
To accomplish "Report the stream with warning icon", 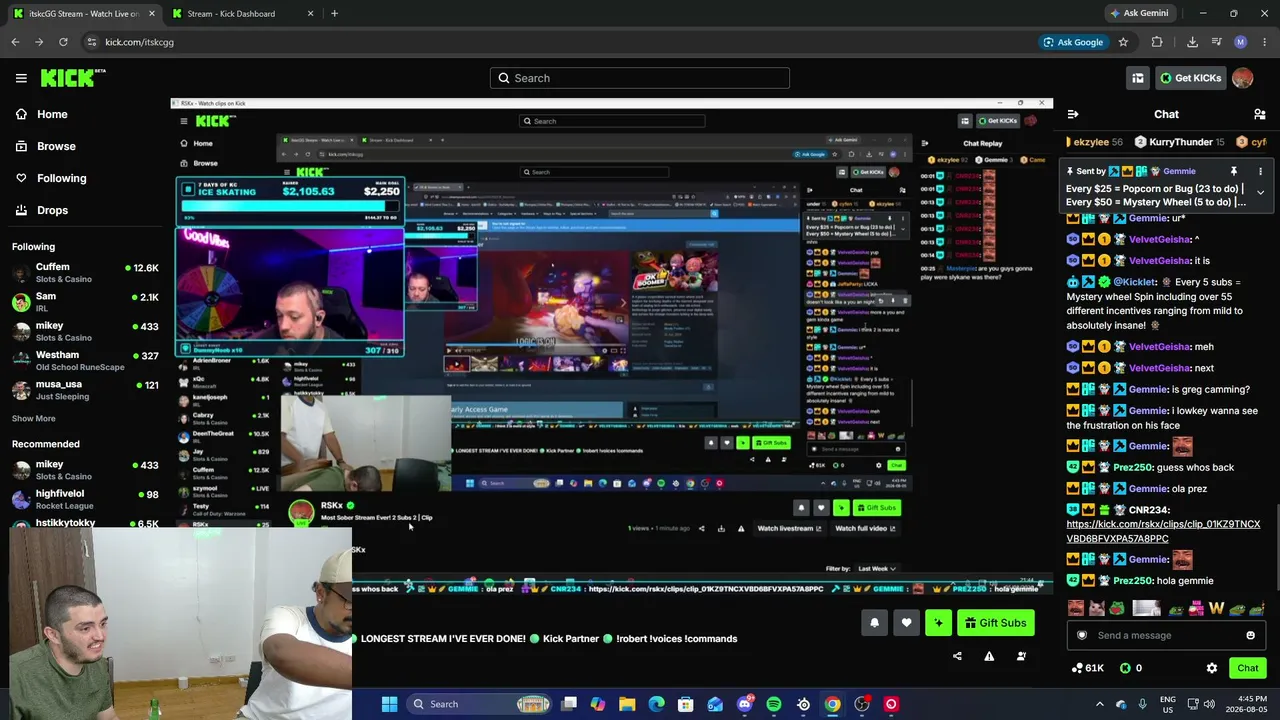I will point(989,656).
